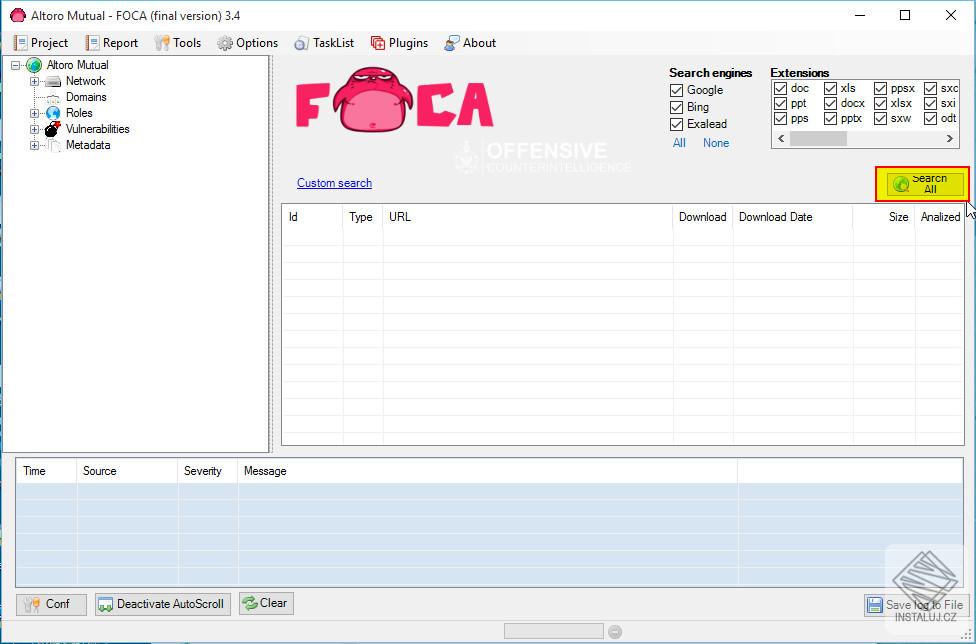Open the Project menu

[x=41, y=43]
